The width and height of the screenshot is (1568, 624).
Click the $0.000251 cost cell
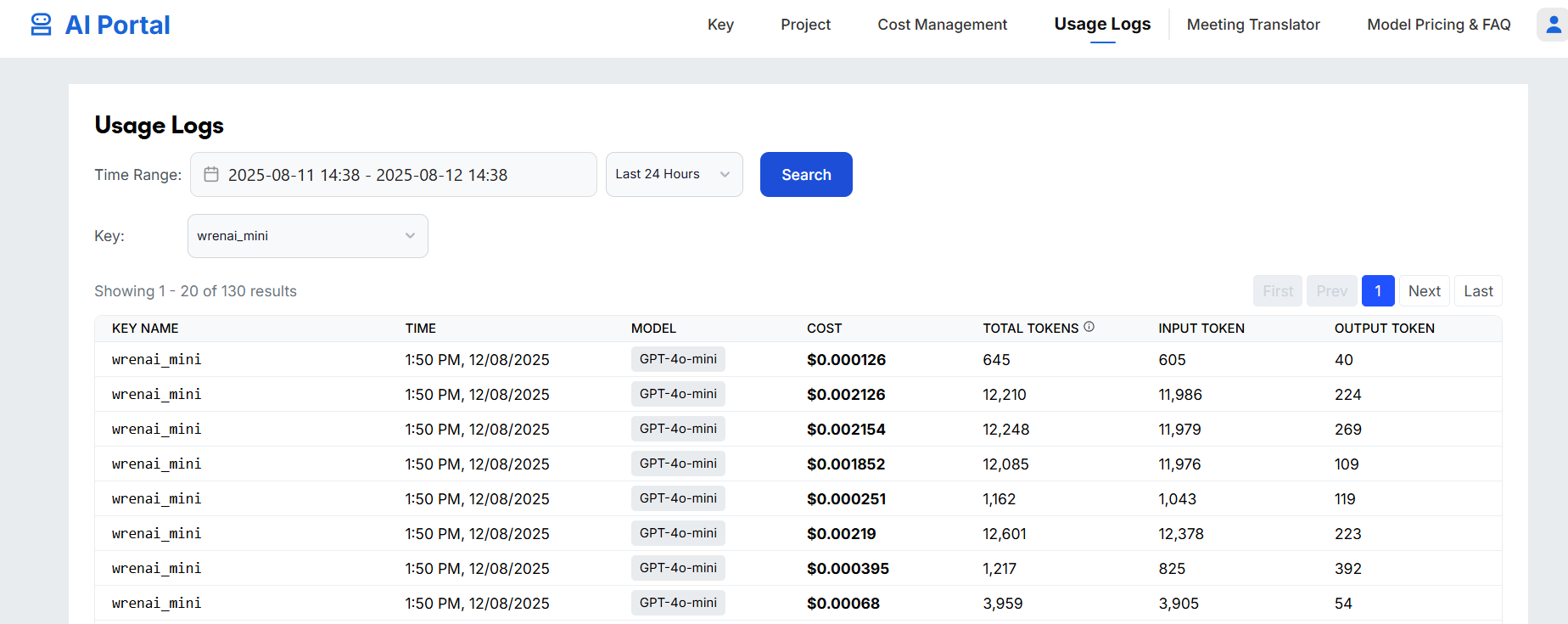tap(846, 499)
